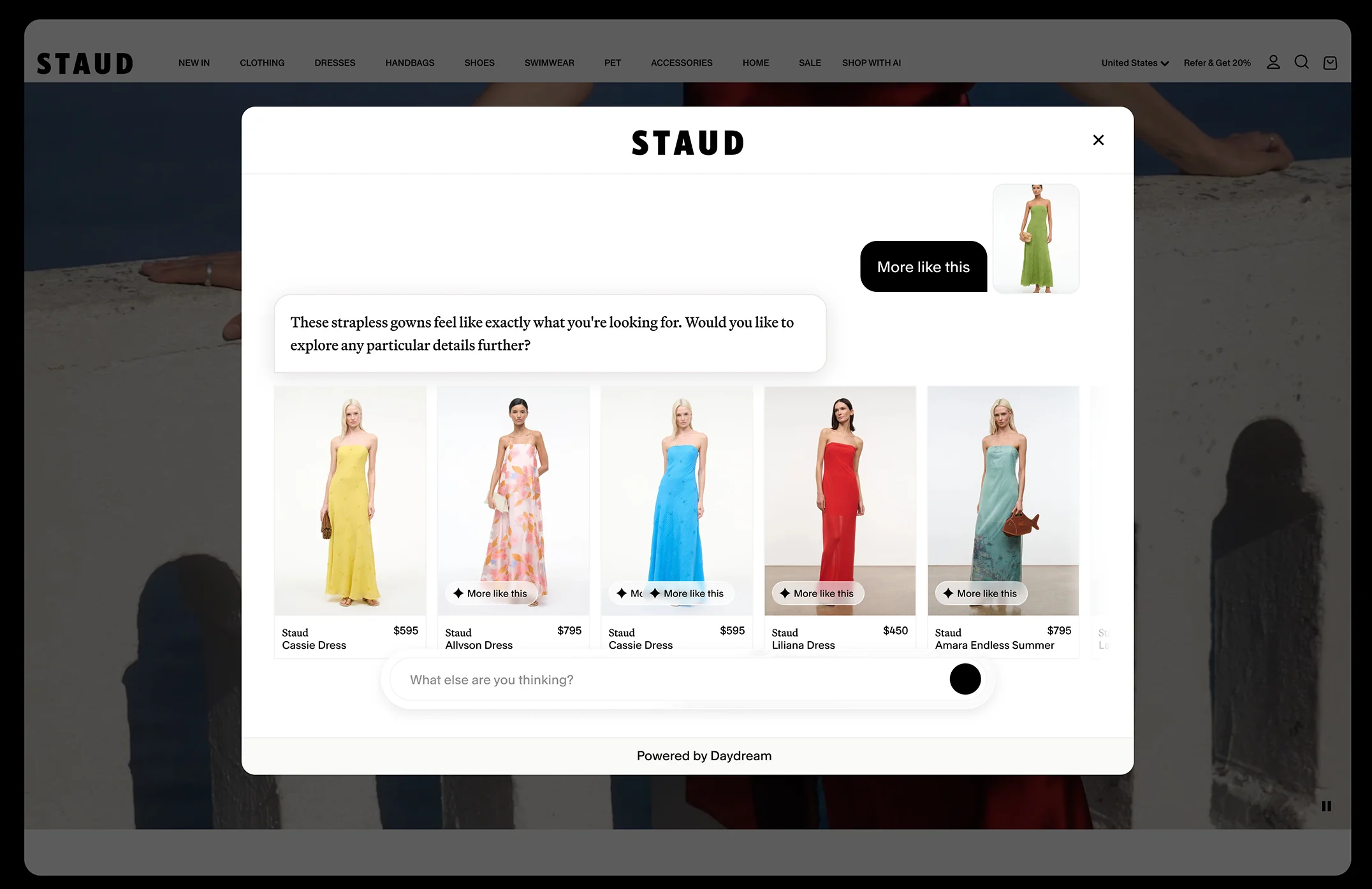Viewport: 1372px width, 889px height.
Task: Click More like this on Allyson Dress
Action: tap(491, 593)
